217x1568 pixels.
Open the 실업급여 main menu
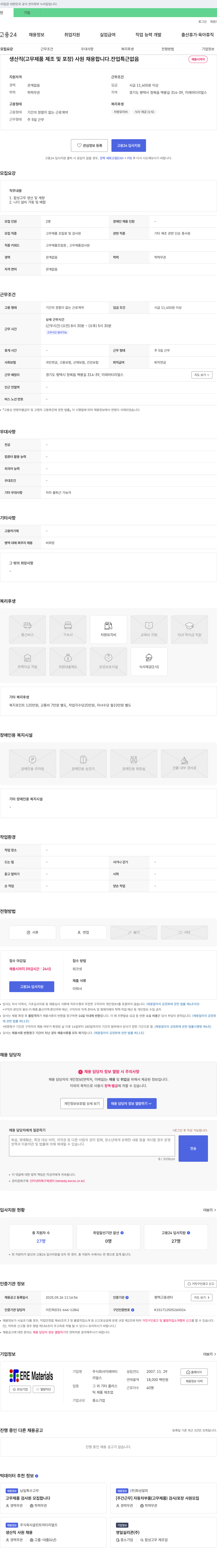(x=107, y=35)
